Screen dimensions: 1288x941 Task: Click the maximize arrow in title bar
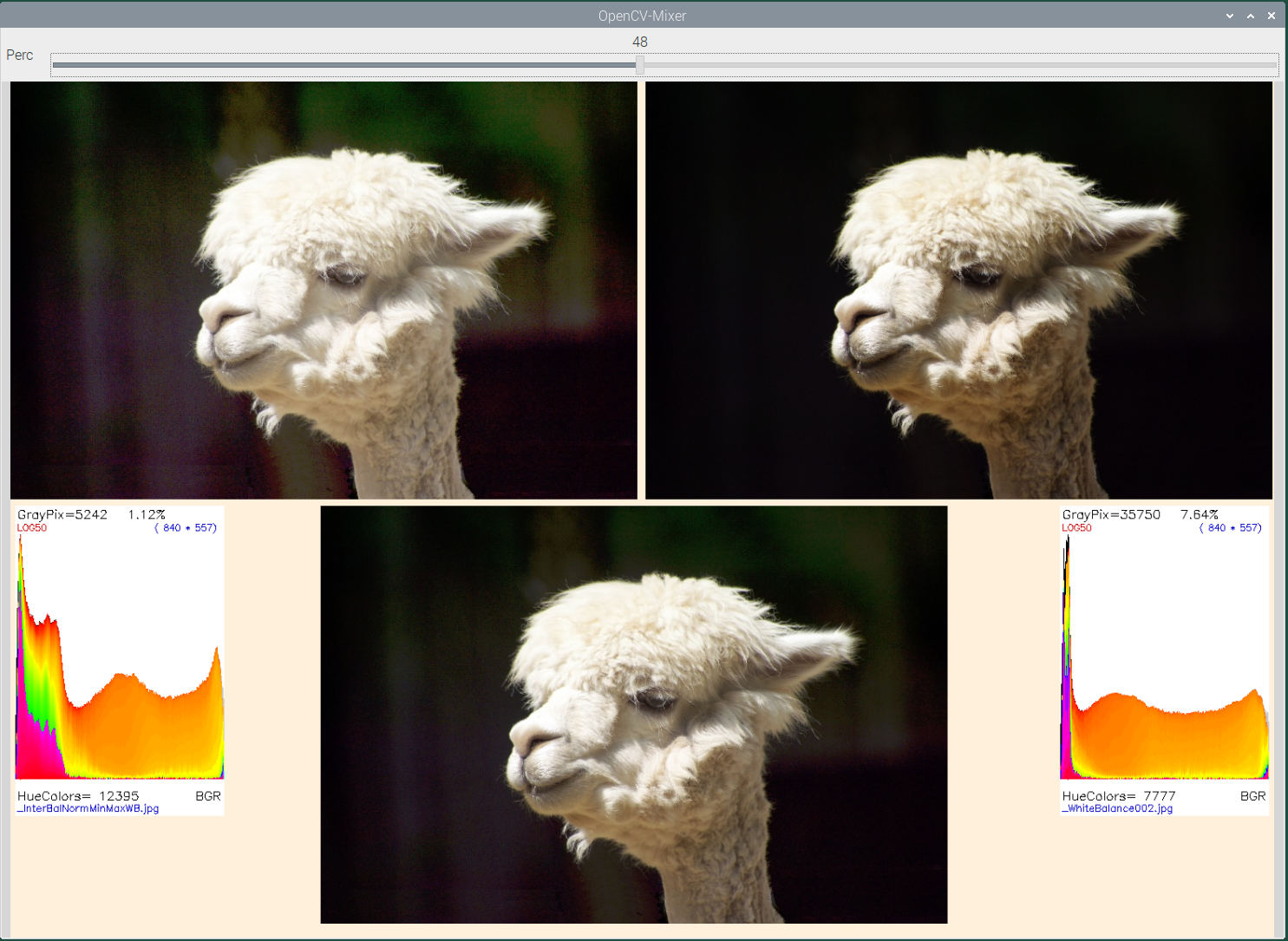coord(1250,15)
